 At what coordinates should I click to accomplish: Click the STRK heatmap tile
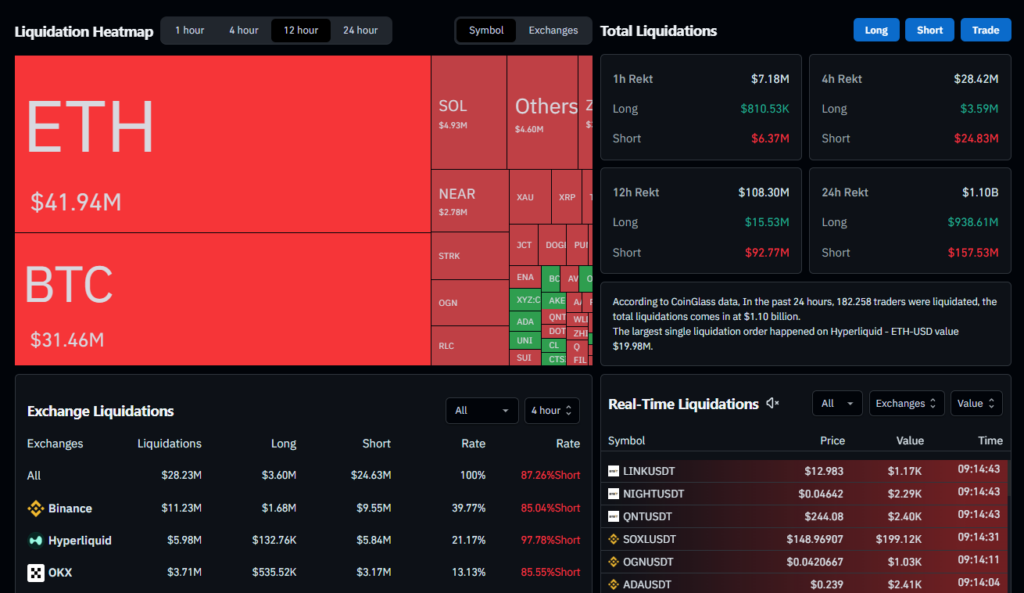tap(470, 256)
